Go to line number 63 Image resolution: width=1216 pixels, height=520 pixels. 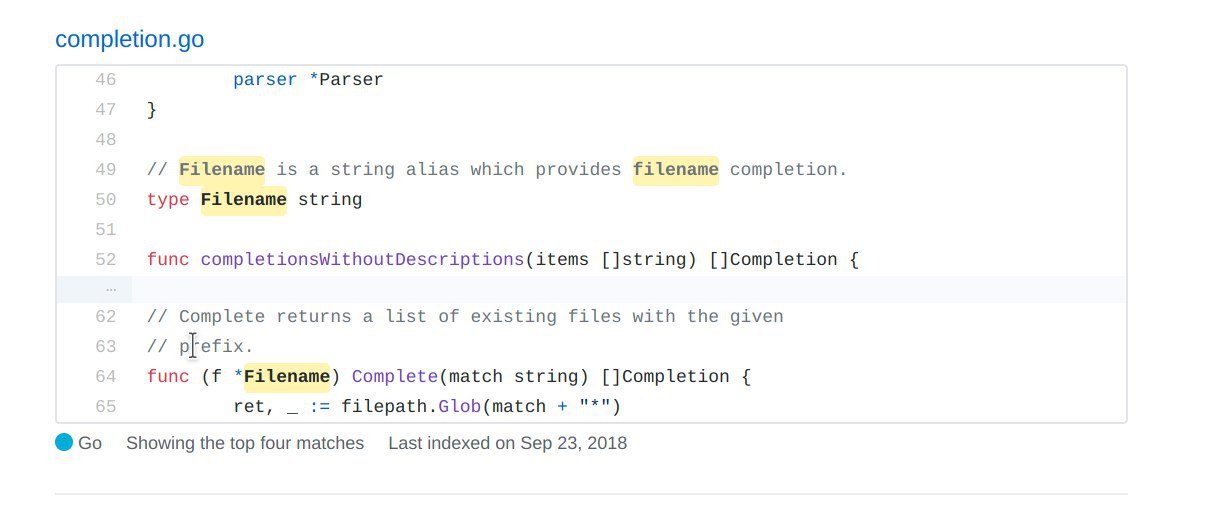[105, 346]
